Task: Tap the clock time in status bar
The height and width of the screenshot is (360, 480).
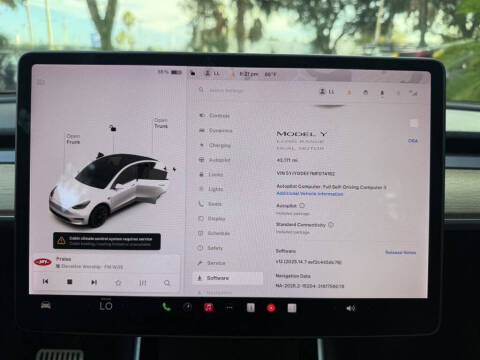Action: point(248,74)
